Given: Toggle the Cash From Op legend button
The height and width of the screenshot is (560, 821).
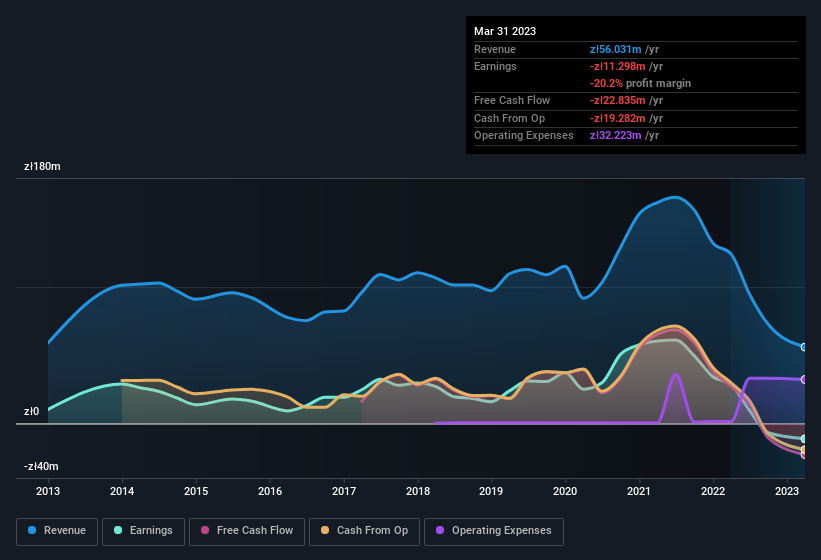Looking at the screenshot, I should (364, 531).
